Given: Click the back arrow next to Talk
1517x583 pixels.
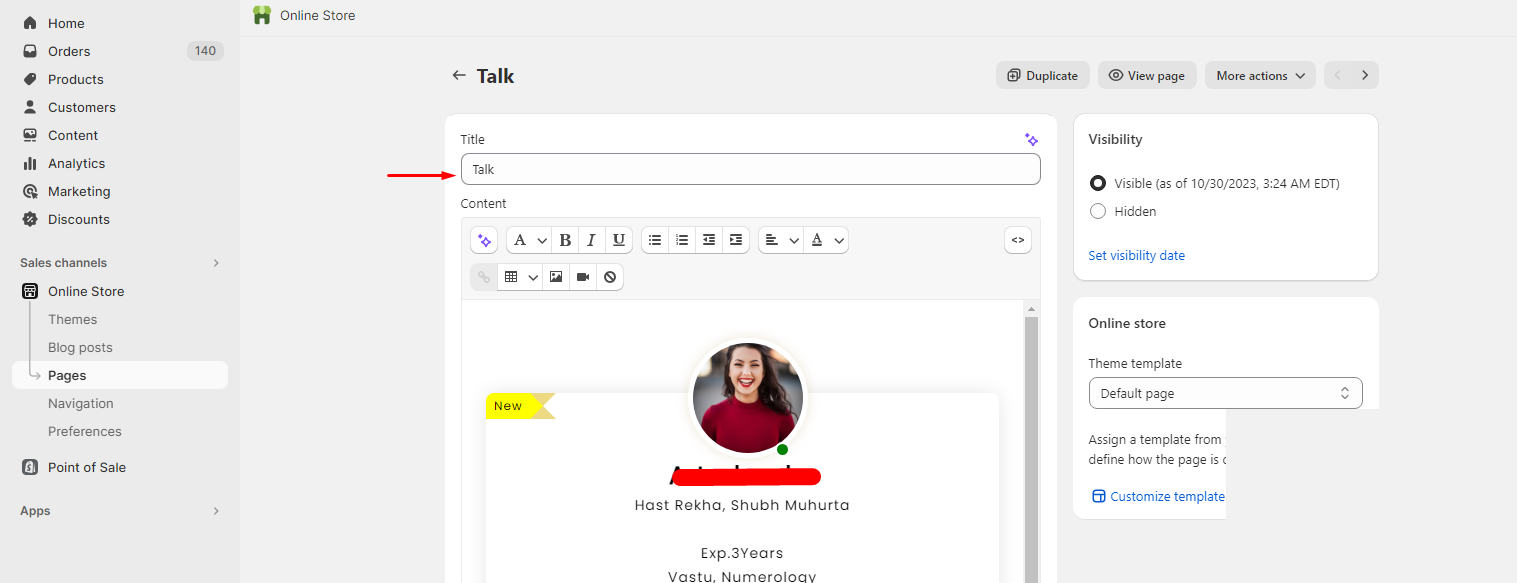Looking at the screenshot, I should coord(459,75).
